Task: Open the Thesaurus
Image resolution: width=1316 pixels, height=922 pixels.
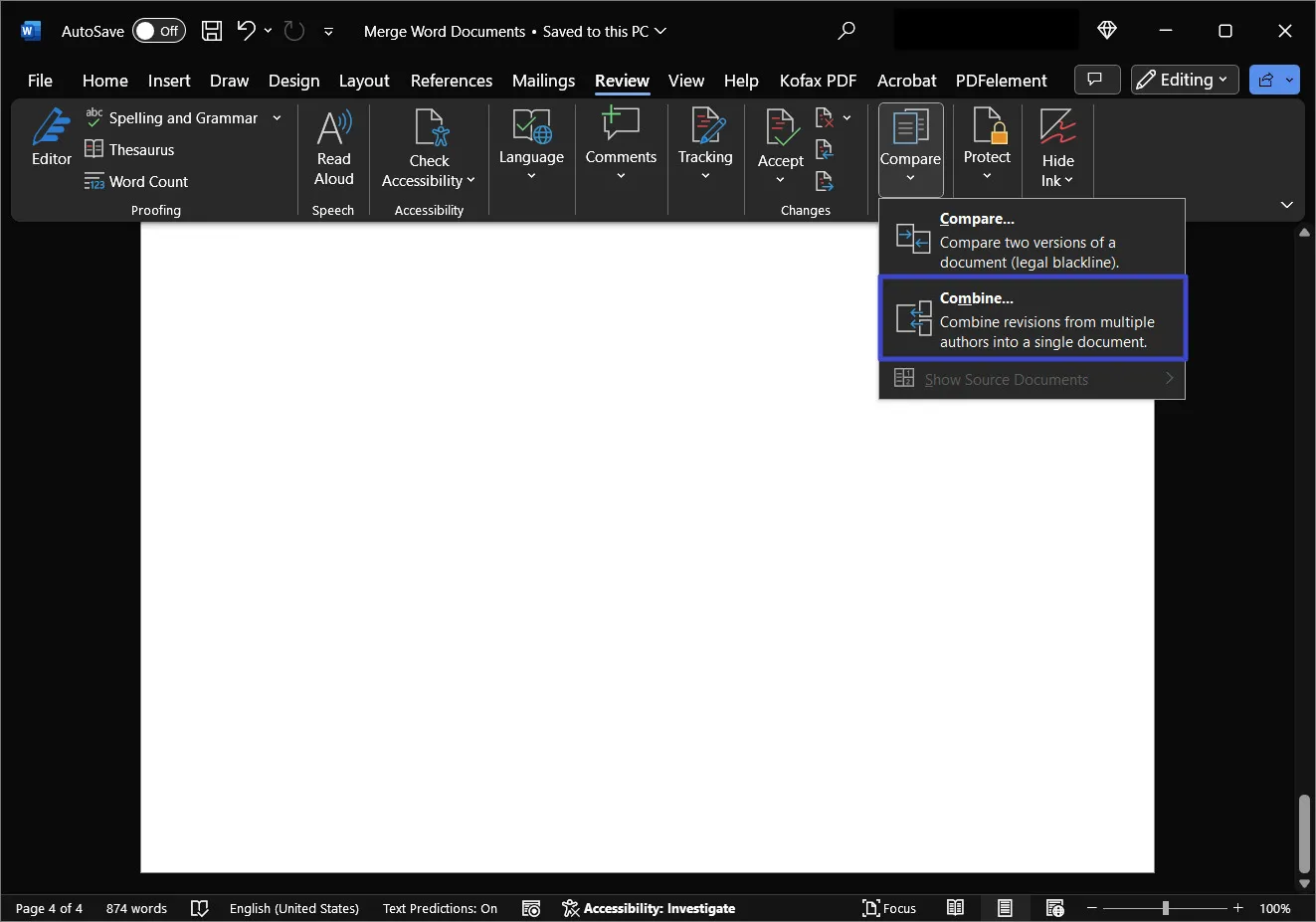Action: pyautogui.click(x=129, y=149)
